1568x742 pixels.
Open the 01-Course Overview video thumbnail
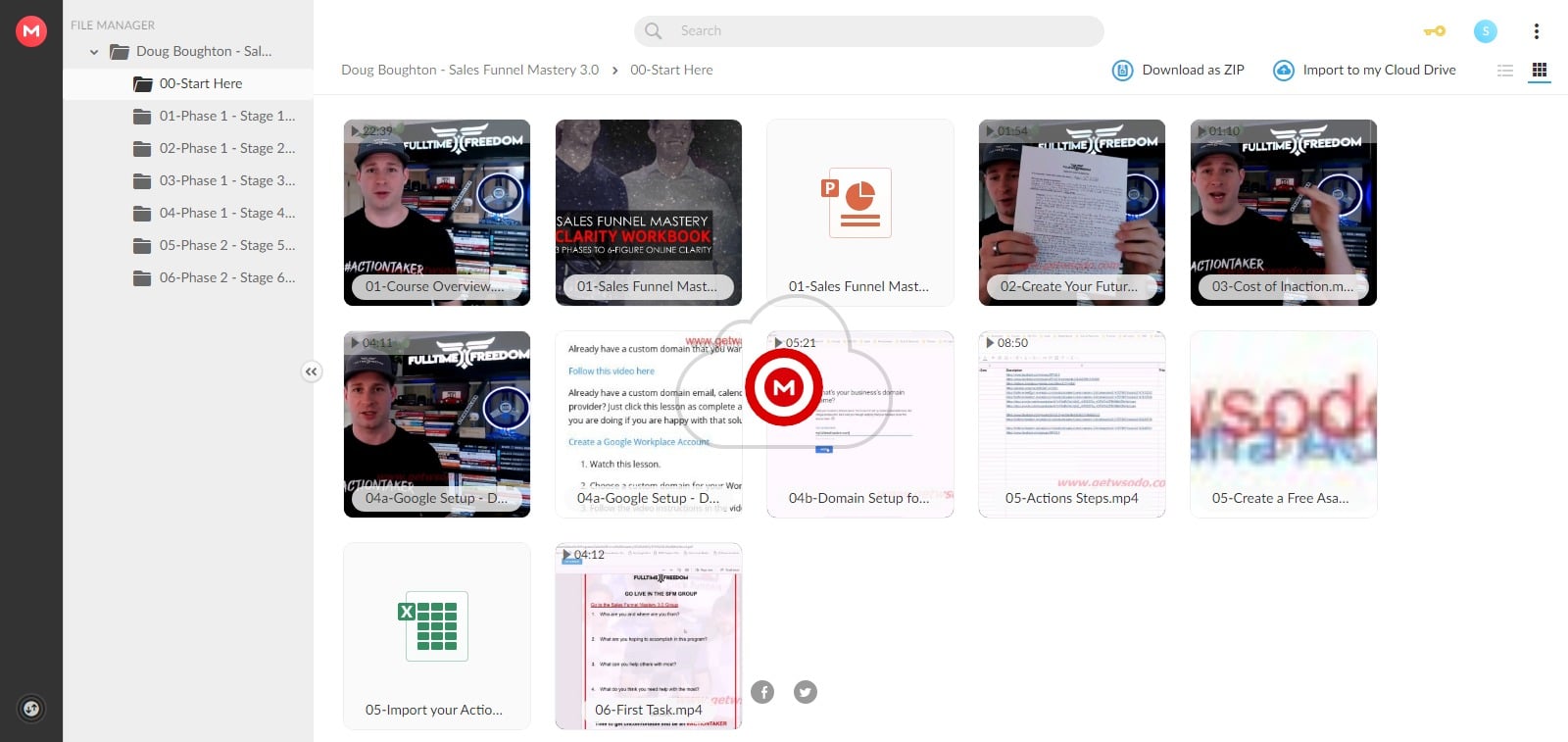pyautogui.click(x=437, y=213)
